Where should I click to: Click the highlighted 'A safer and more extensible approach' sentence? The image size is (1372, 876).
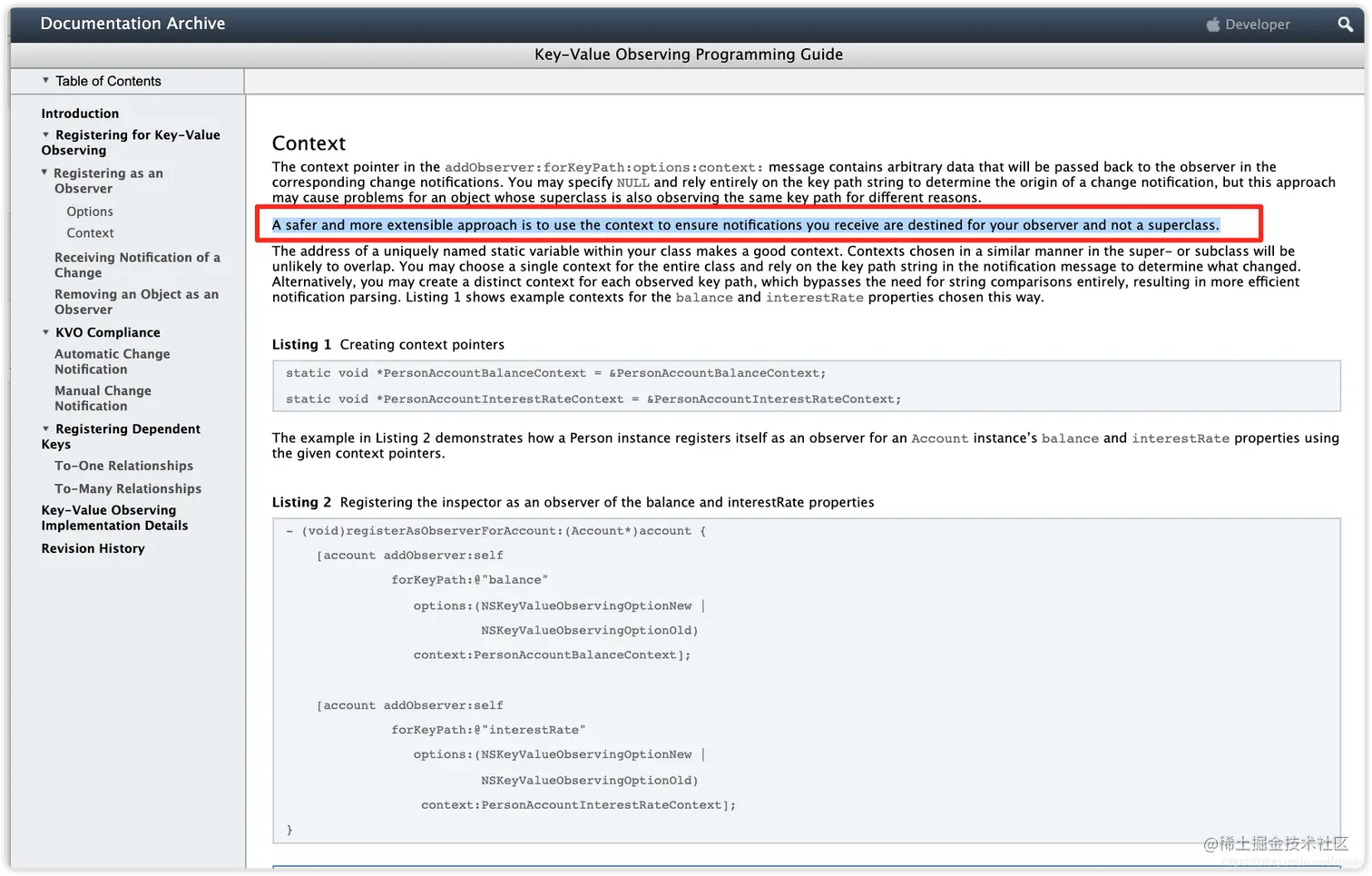pyautogui.click(x=746, y=225)
